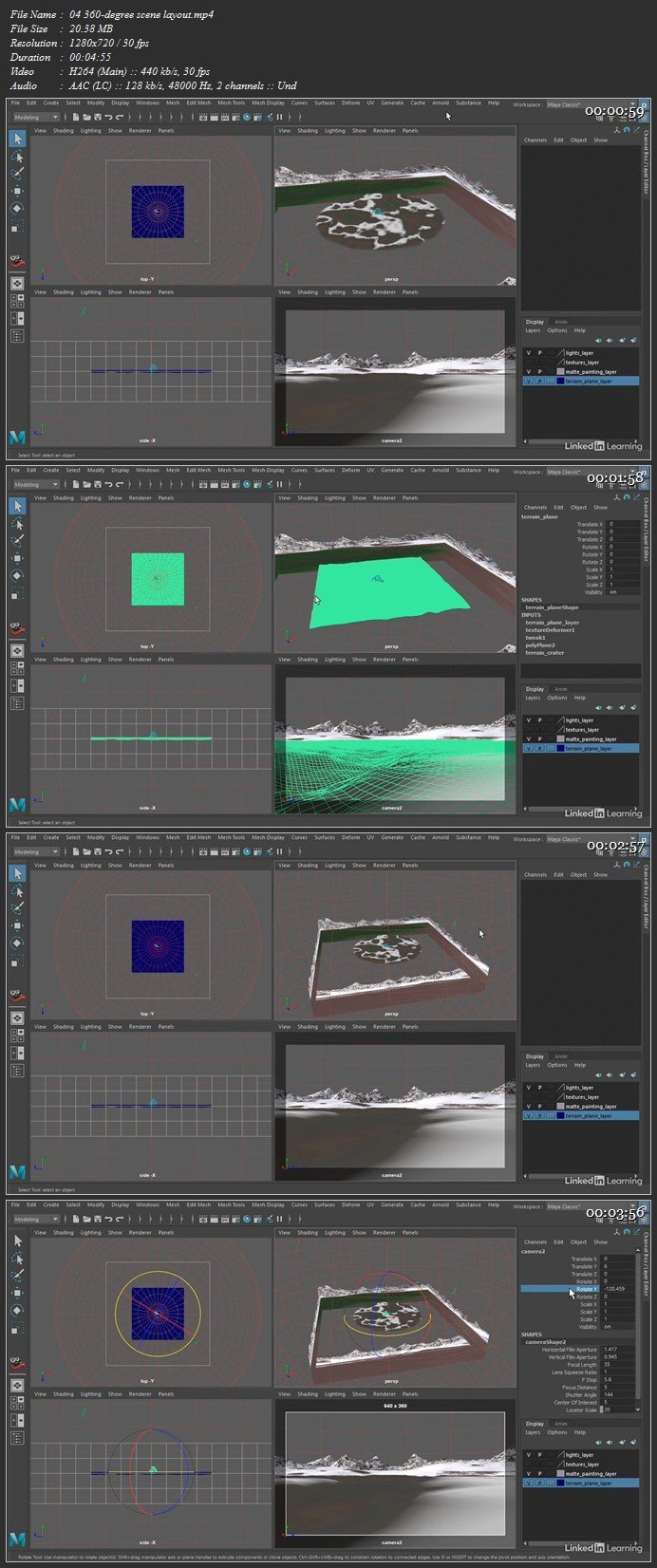The width and height of the screenshot is (657, 1568).
Task: Click the Select arrow tool in the 00:00:59 frame
Action: point(17,139)
